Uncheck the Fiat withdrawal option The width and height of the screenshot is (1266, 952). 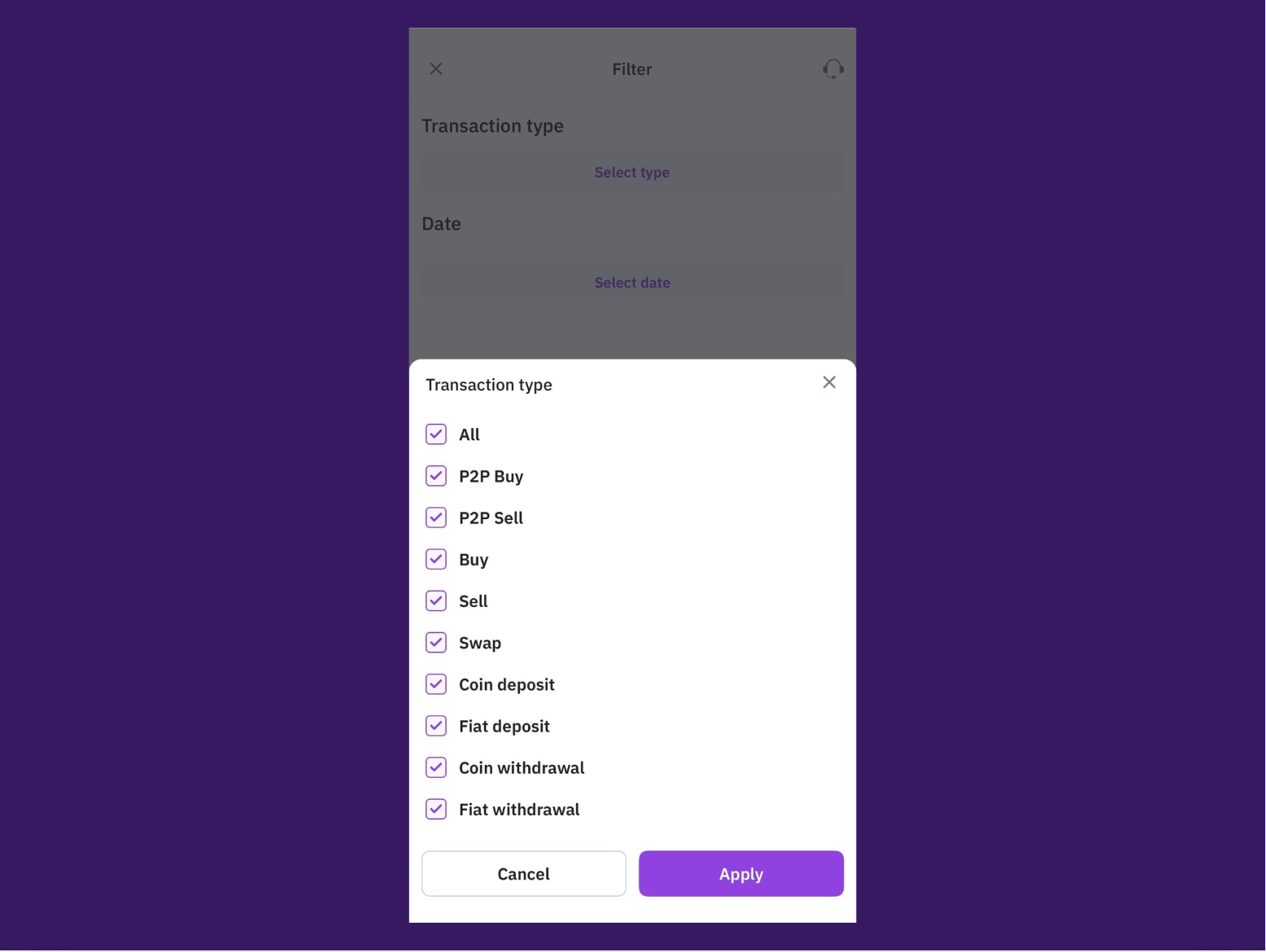coord(436,810)
